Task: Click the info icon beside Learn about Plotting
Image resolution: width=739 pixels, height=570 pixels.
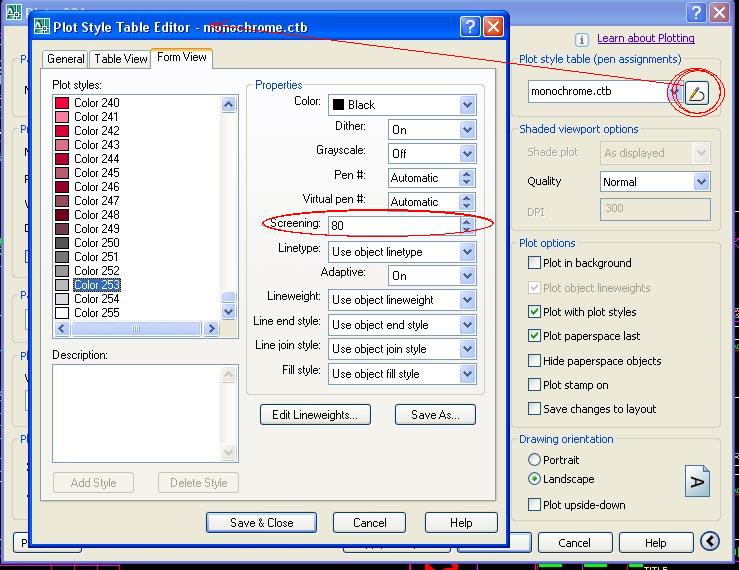Action: click(x=582, y=40)
